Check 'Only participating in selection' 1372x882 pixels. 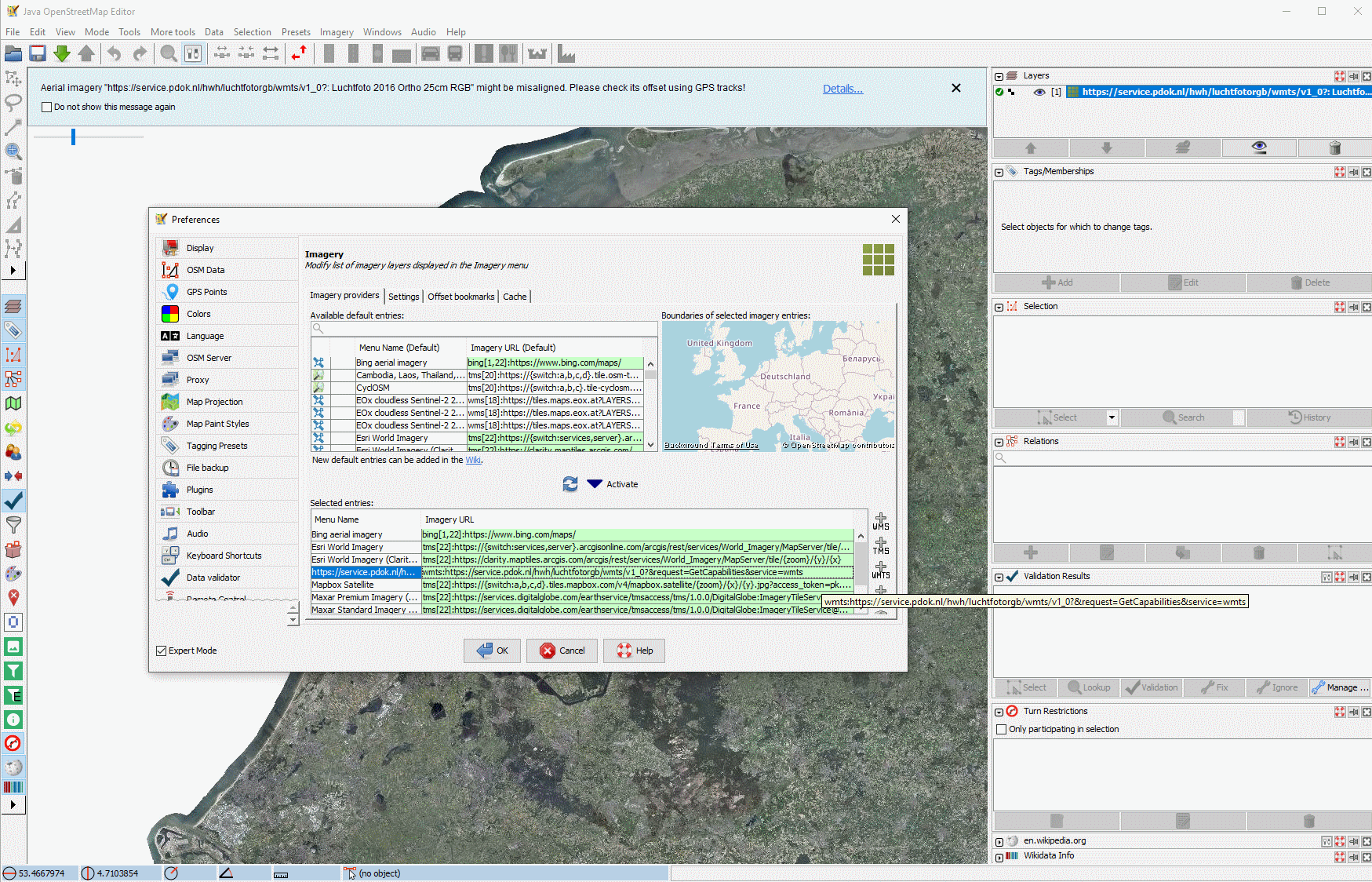point(1001,729)
